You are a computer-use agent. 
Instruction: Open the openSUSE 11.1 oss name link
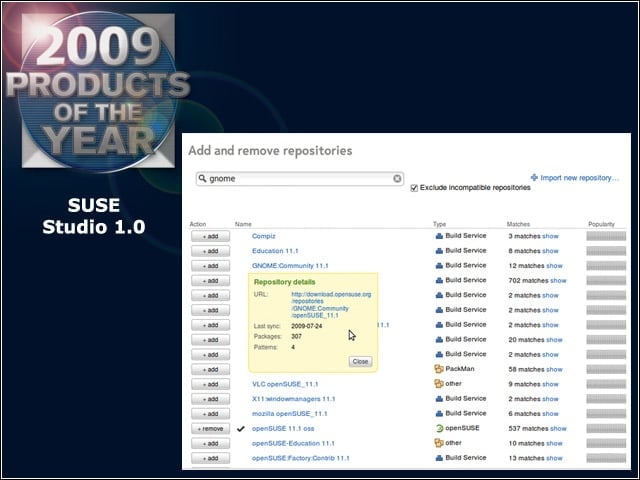283,429
